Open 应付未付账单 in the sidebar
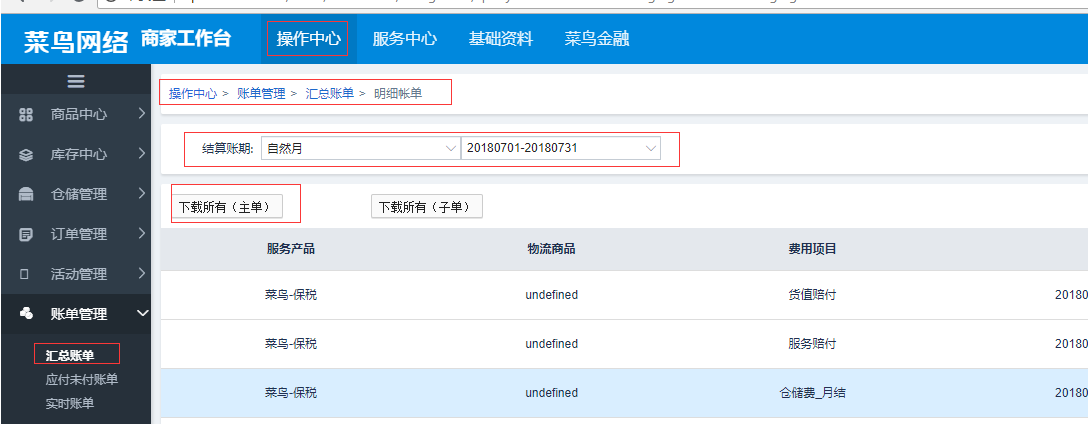The width and height of the screenshot is (1088, 424). coord(81,379)
